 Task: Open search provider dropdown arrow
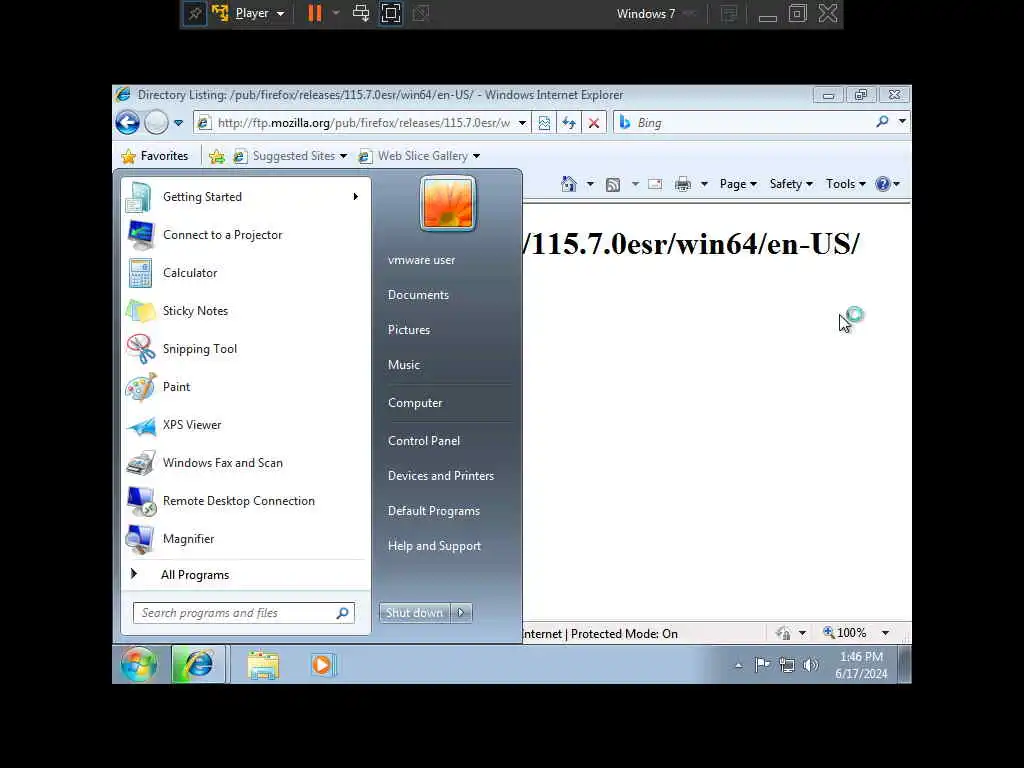[x=902, y=121]
